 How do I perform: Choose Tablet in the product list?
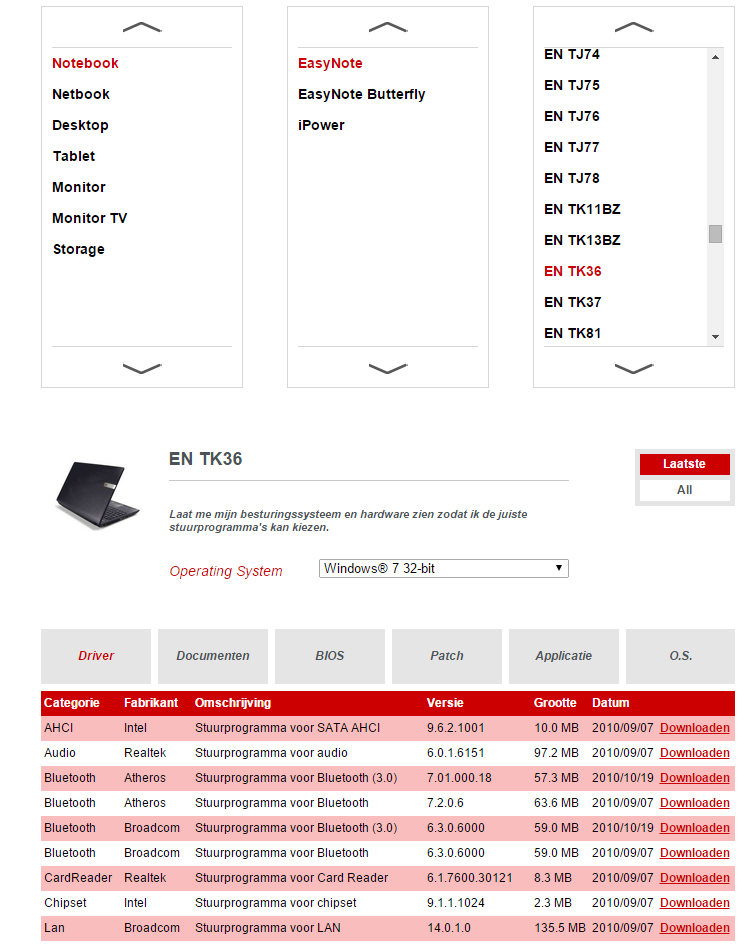(x=74, y=157)
